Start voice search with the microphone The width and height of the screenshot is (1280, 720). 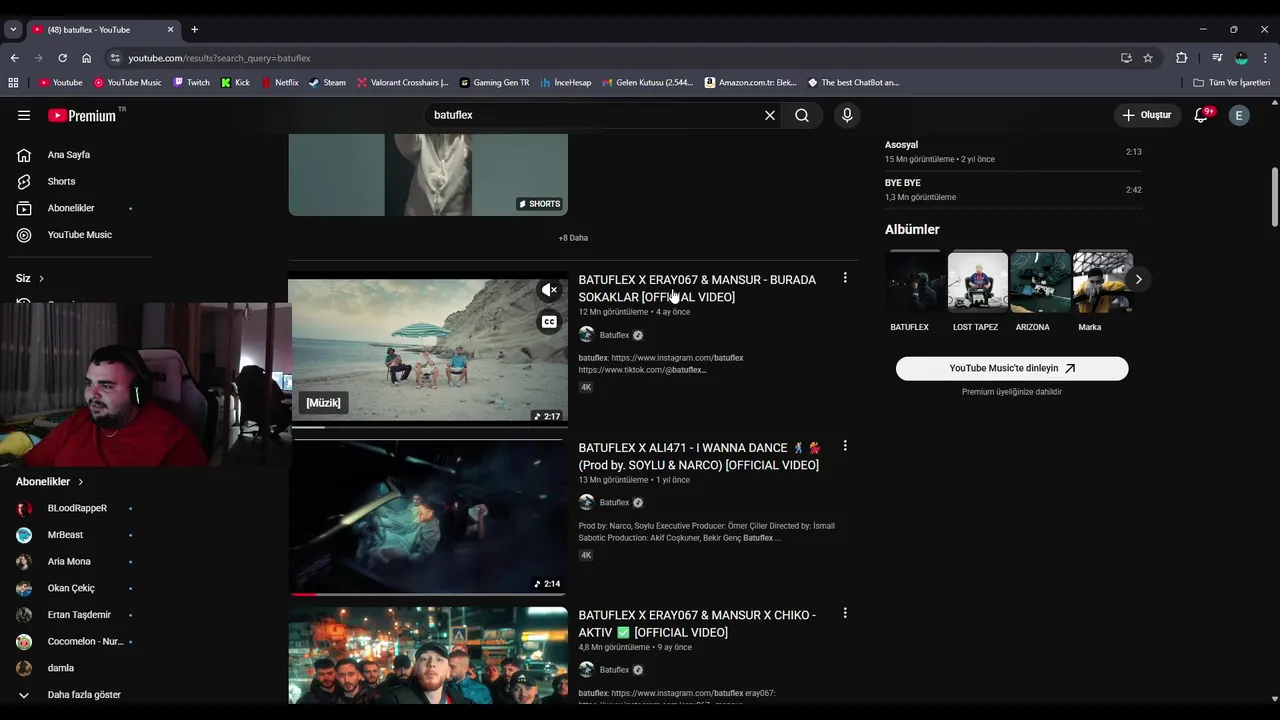pyautogui.click(x=847, y=115)
